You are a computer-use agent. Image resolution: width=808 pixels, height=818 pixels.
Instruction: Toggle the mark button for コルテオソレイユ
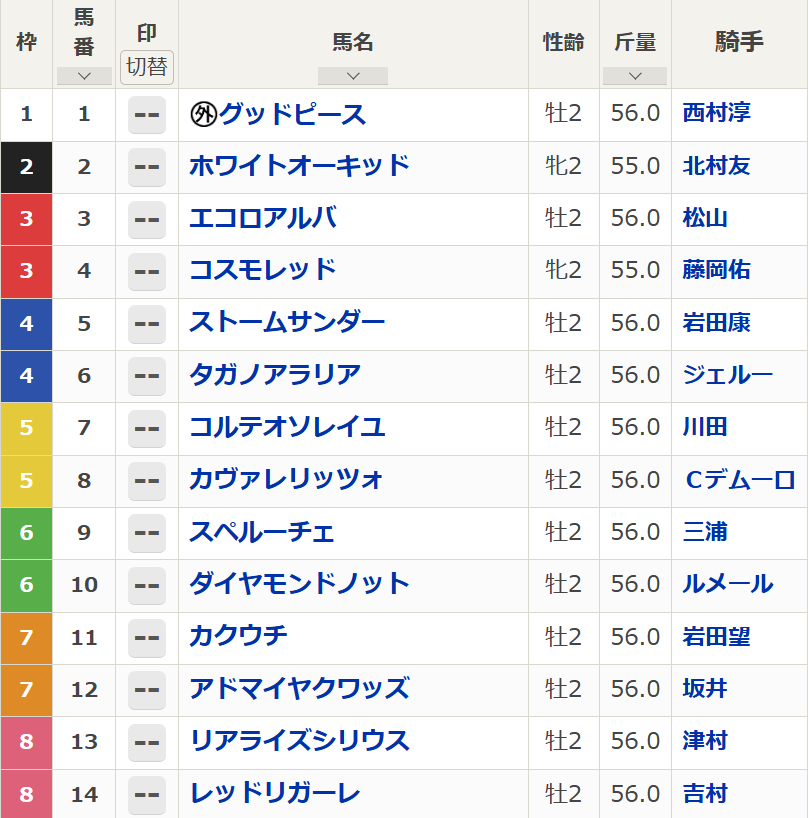point(147,428)
